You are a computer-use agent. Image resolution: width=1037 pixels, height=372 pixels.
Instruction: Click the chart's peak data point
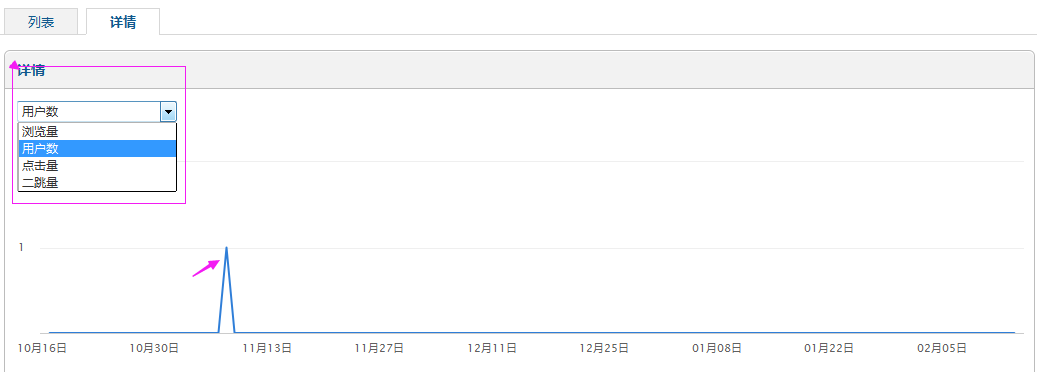[227, 248]
